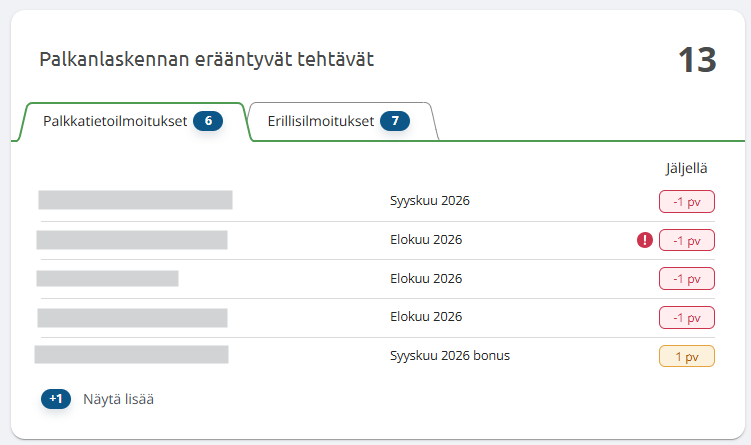Click the Jäljellä column header
751x445 pixels.
pyautogui.click(x=686, y=168)
